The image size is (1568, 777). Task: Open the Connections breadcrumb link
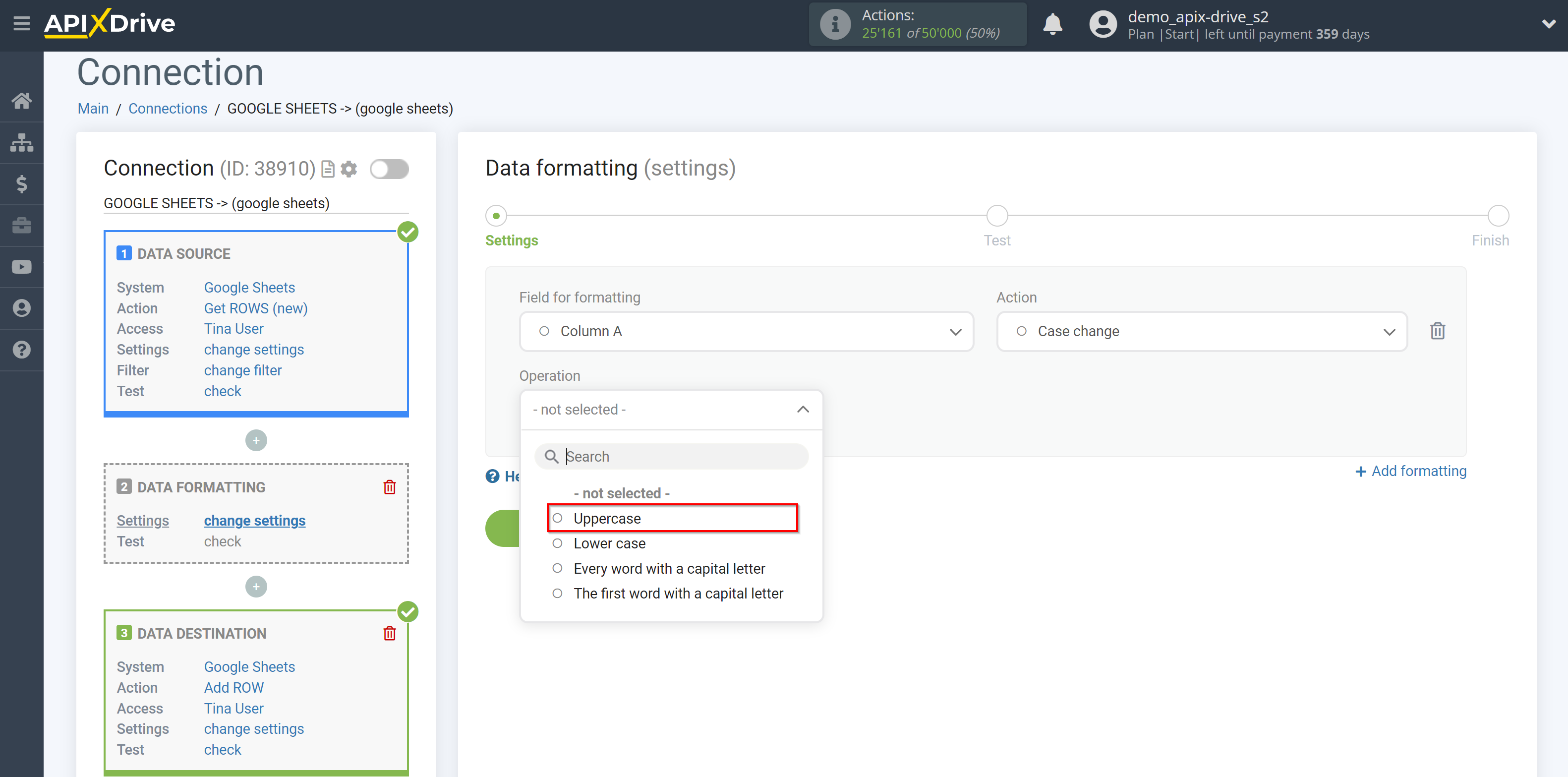[168, 109]
